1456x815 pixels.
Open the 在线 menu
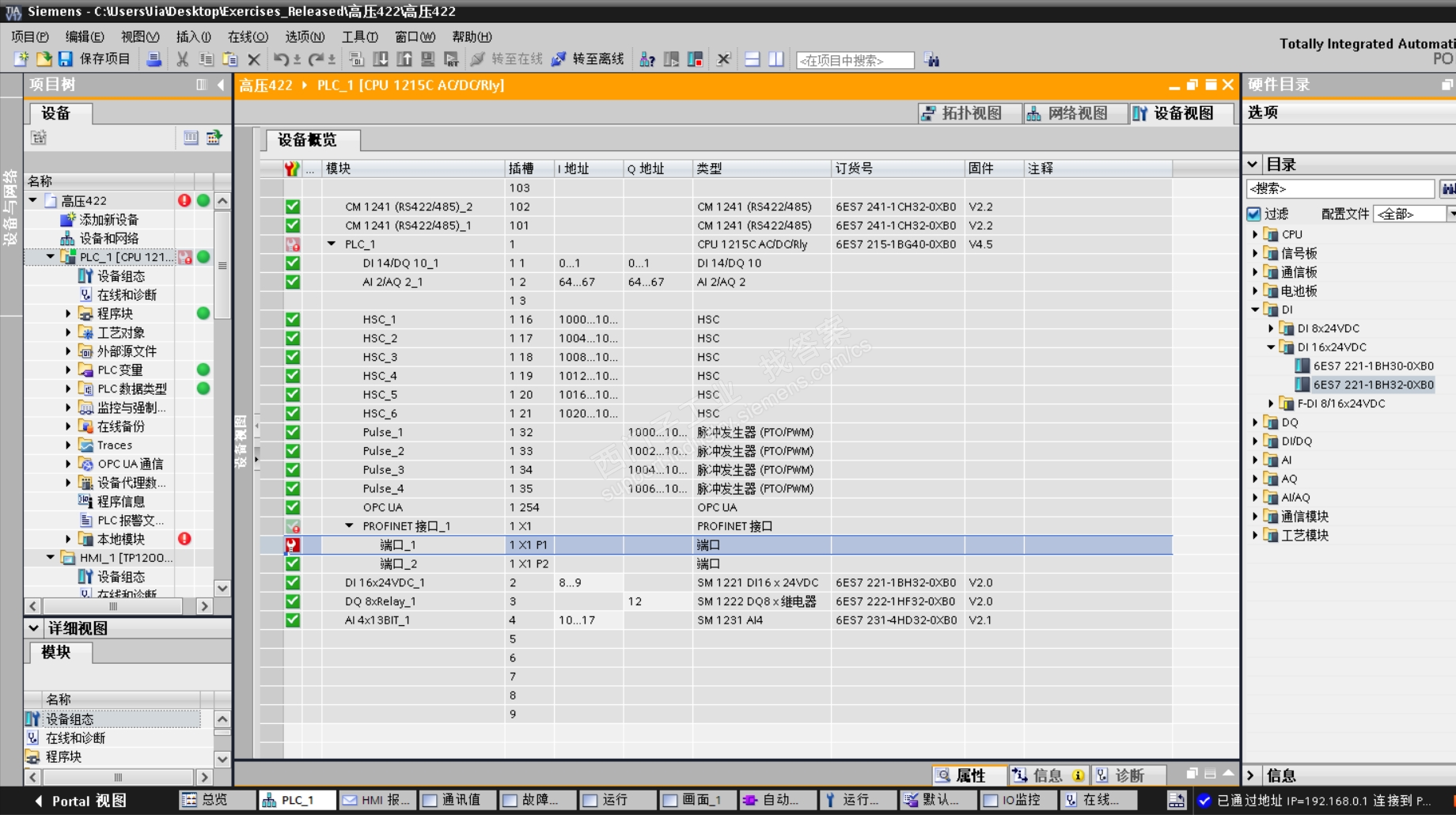[248, 36]
